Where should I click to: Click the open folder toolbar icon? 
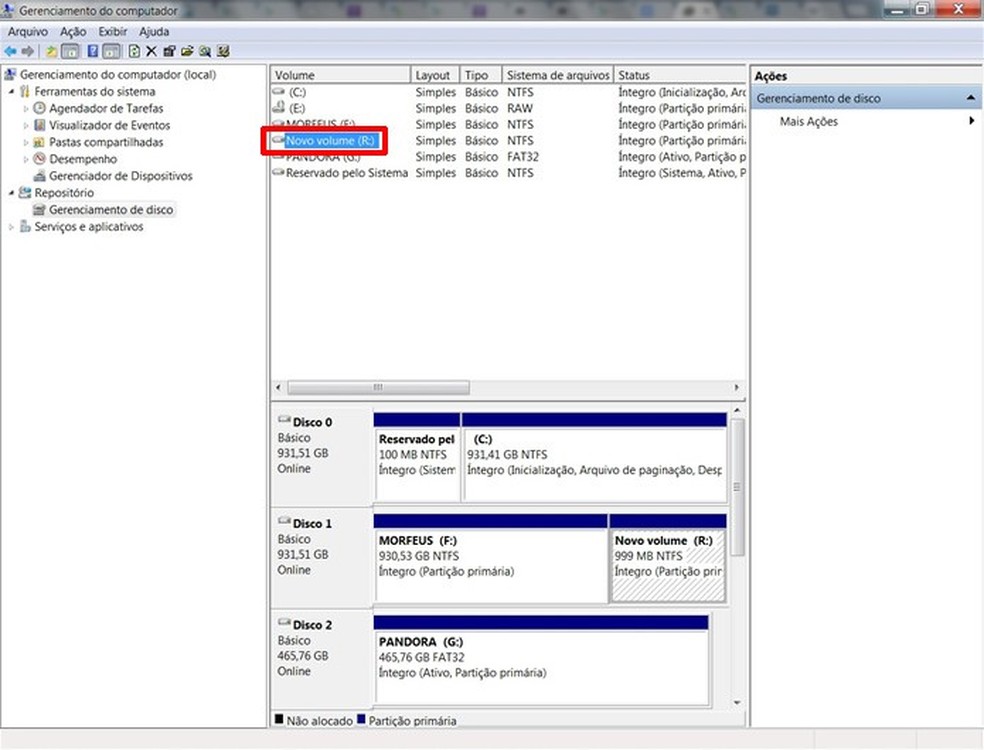point(187,51)
